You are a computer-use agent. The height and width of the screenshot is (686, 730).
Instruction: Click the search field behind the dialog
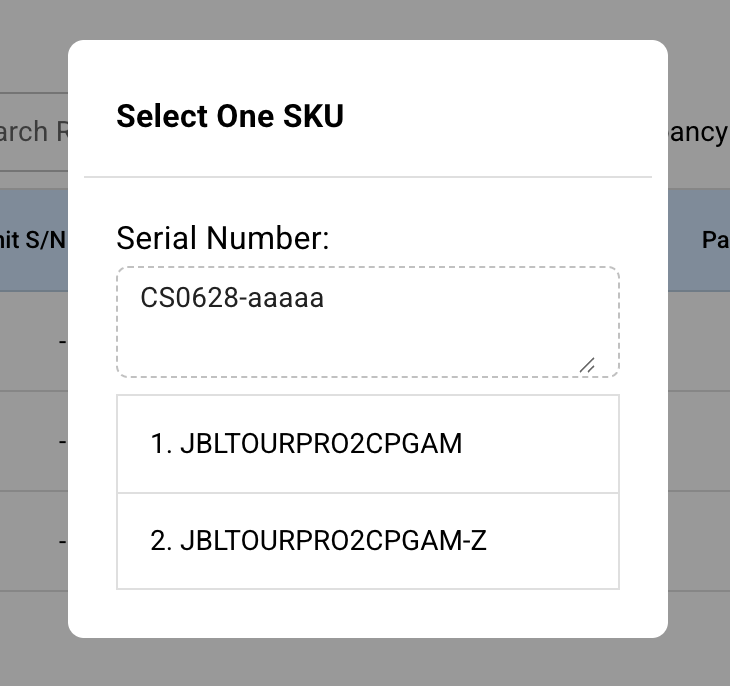click(x=35, y=131)
